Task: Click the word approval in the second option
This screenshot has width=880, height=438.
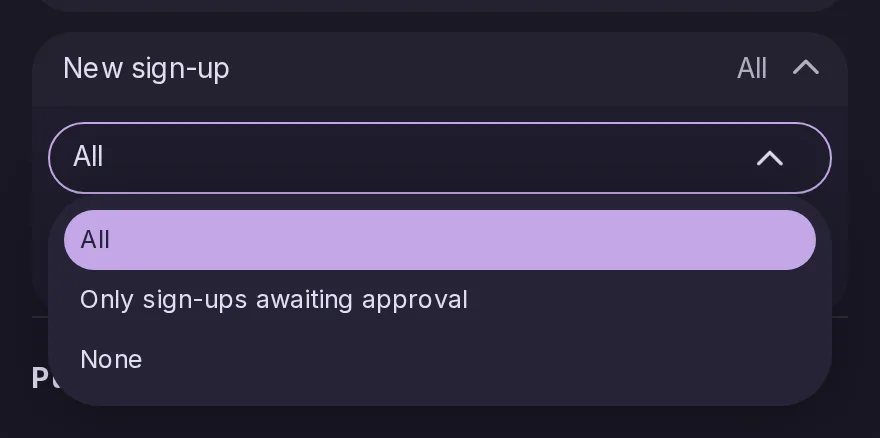Action: tap(414, 301)
